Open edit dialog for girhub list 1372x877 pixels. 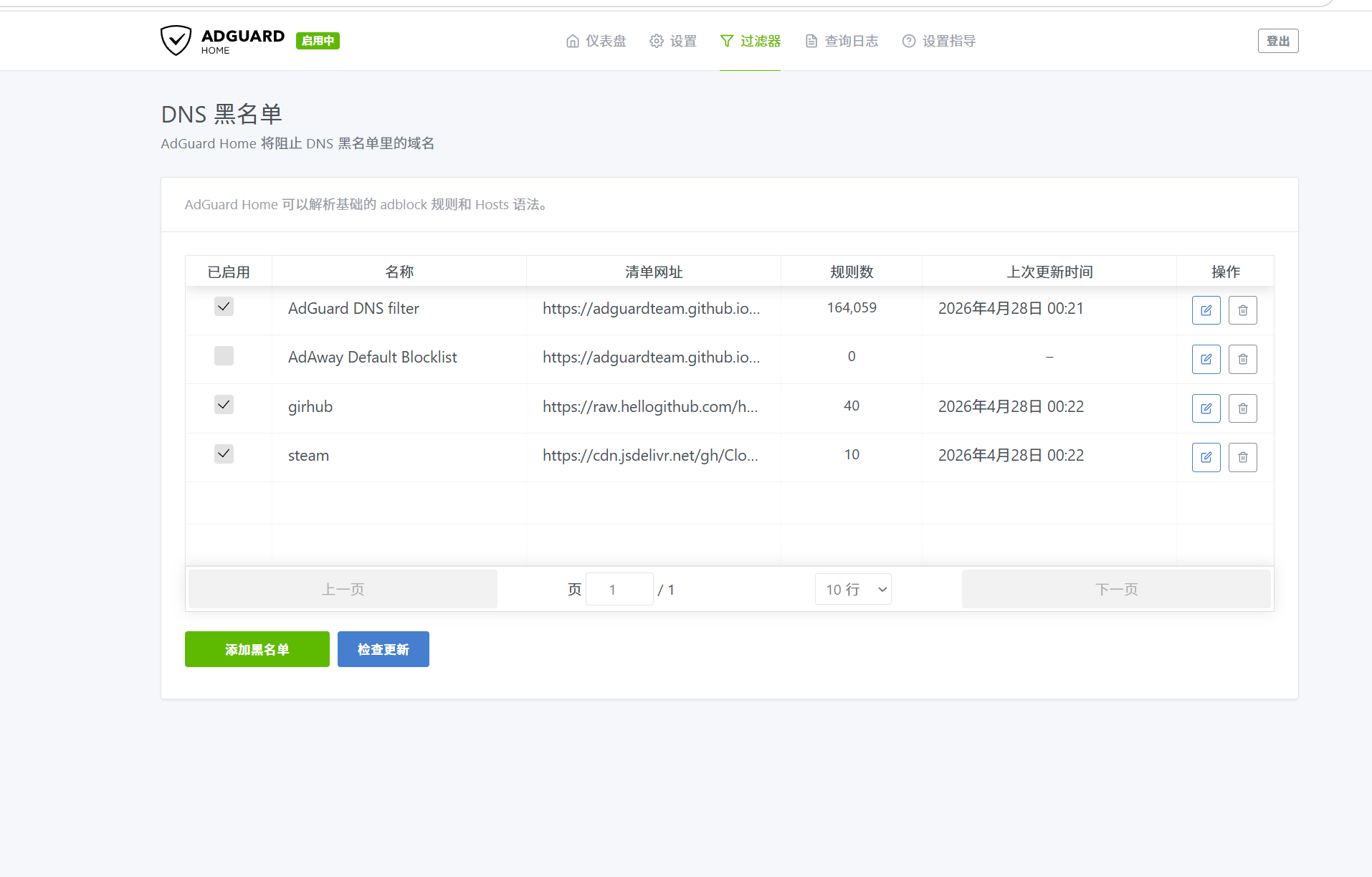click(x=1206, y=408)
